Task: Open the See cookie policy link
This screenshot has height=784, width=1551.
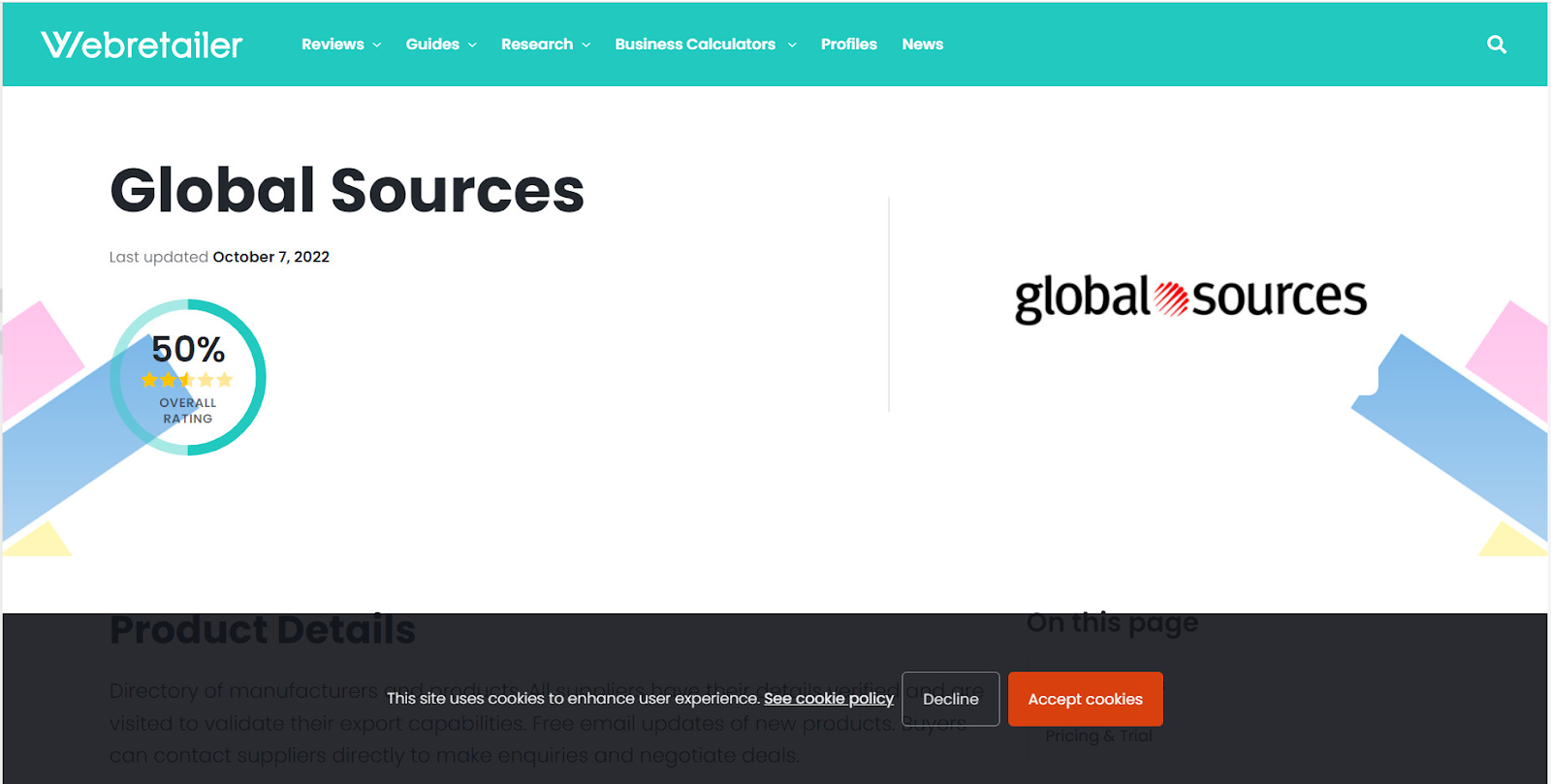Action: (x=829, y=699)
